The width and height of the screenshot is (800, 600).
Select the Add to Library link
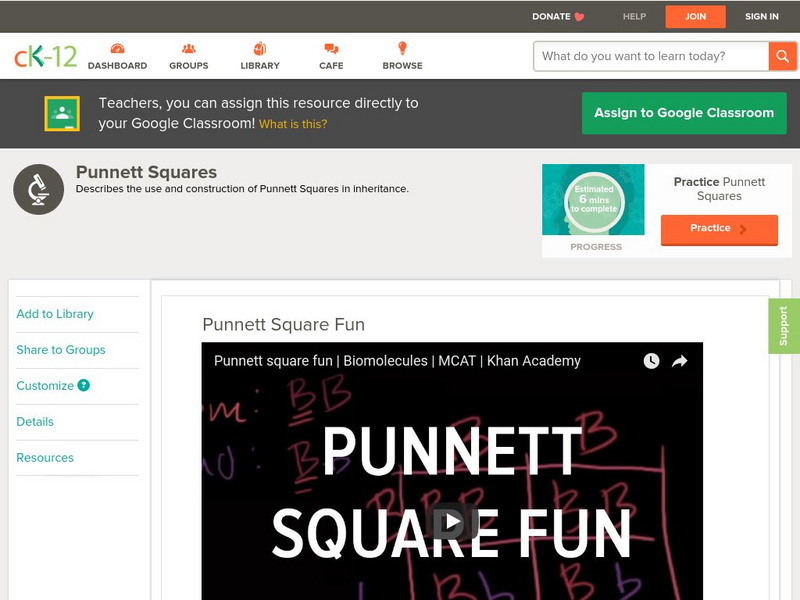pos(53,314)
